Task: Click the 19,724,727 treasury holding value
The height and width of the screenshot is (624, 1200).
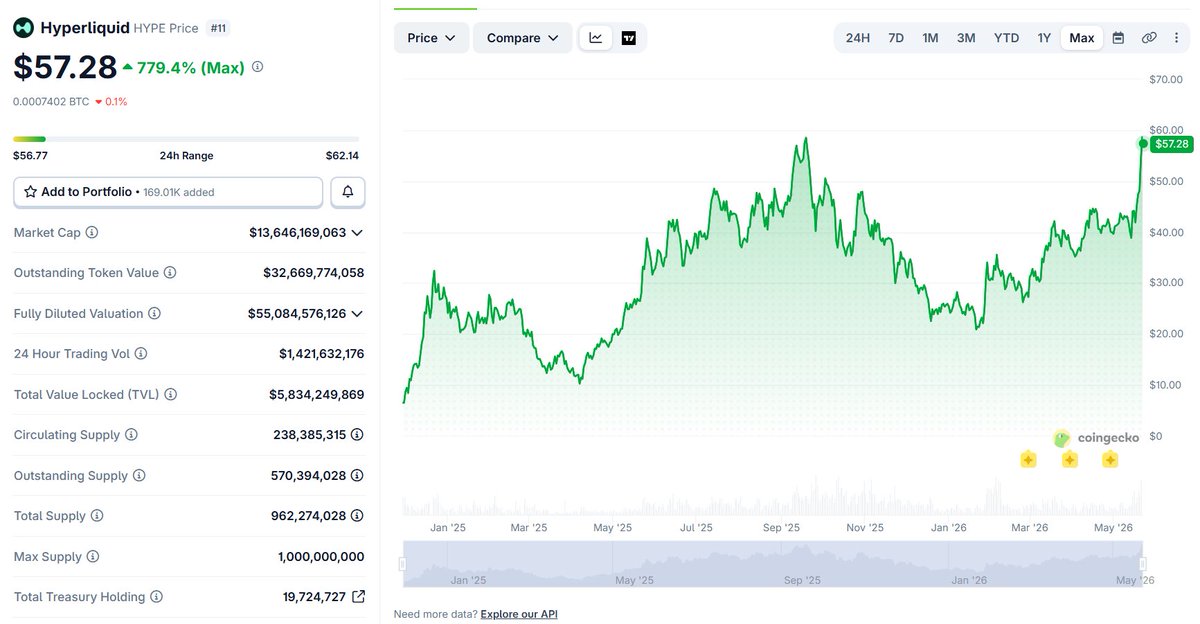Action: (314, 597)
